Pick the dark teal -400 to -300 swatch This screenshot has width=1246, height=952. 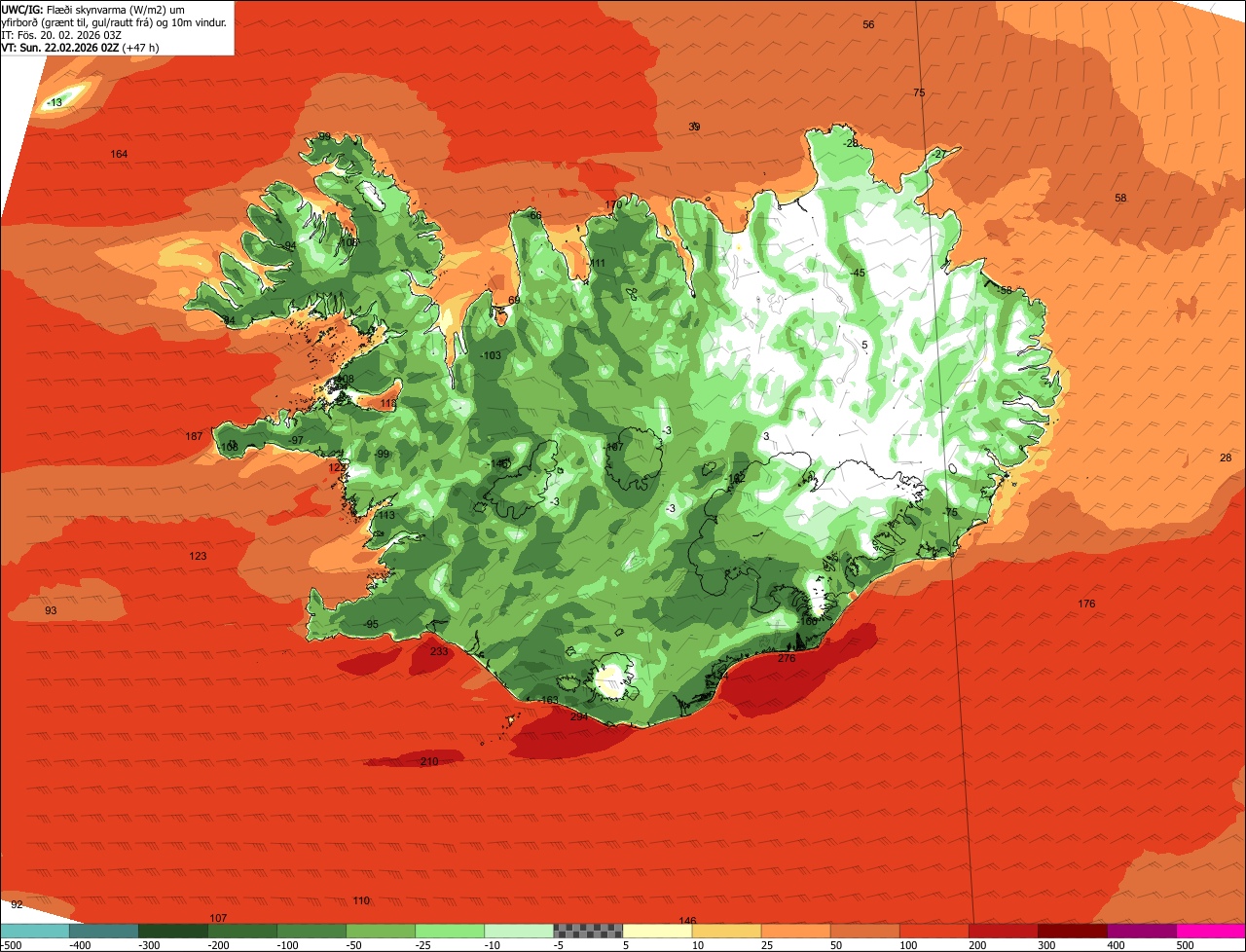pos(103,931)
